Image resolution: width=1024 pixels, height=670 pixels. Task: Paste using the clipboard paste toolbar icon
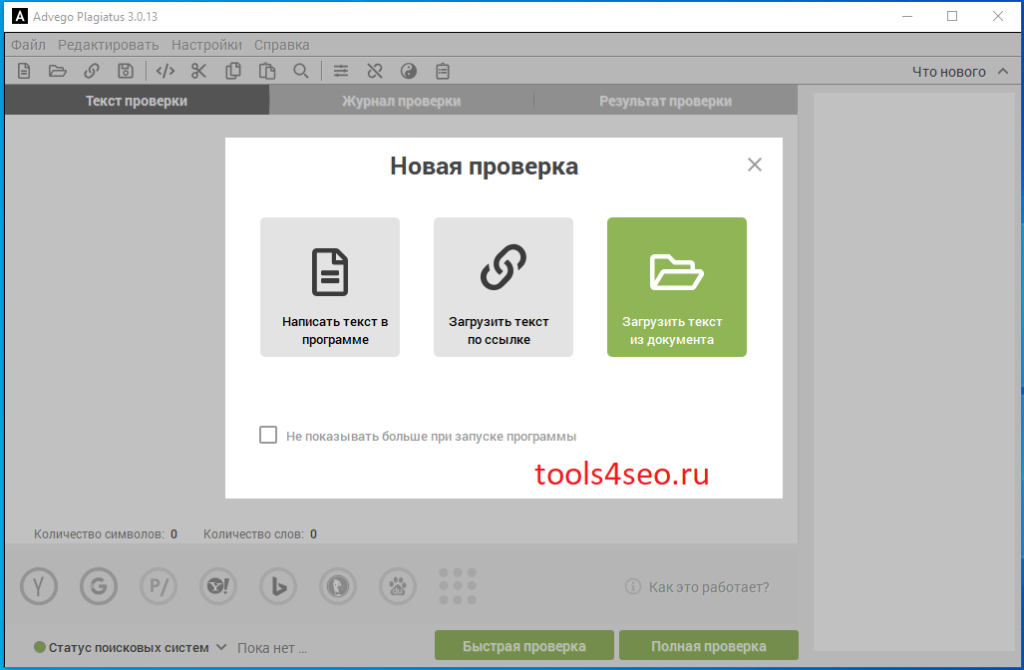coord(267,71)
